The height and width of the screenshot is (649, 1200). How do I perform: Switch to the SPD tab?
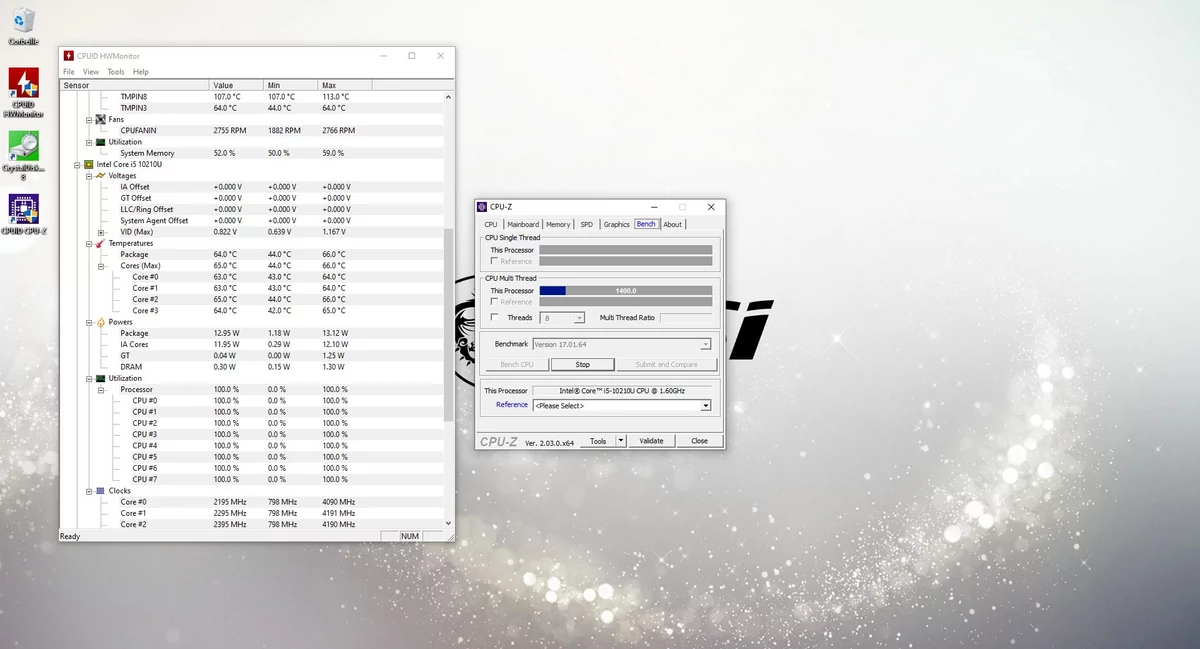click(x=587, y=224)
